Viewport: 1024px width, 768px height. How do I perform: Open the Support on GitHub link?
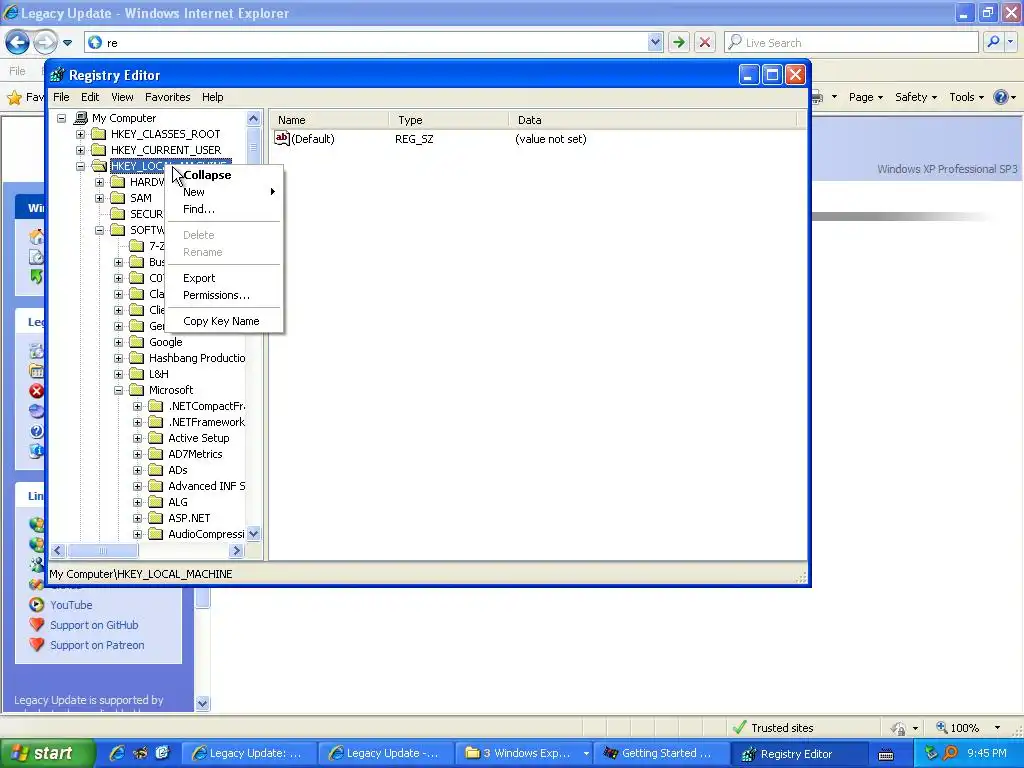click(x=94, y=625)
